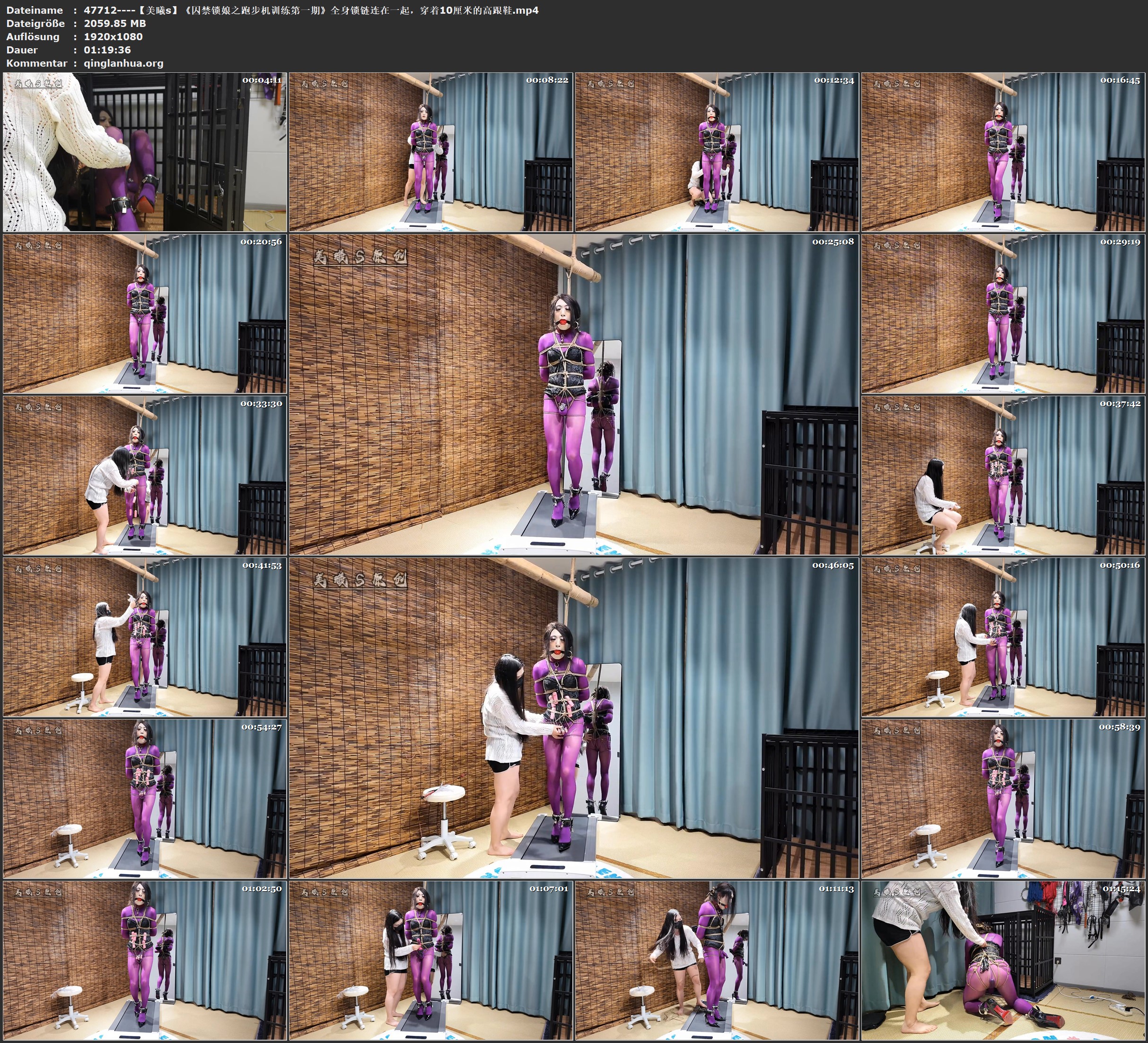Viewport: 1148px width, 1043px height.
Task: Open the 00:20:56 frame preview
Action: [x=145, y=313]
